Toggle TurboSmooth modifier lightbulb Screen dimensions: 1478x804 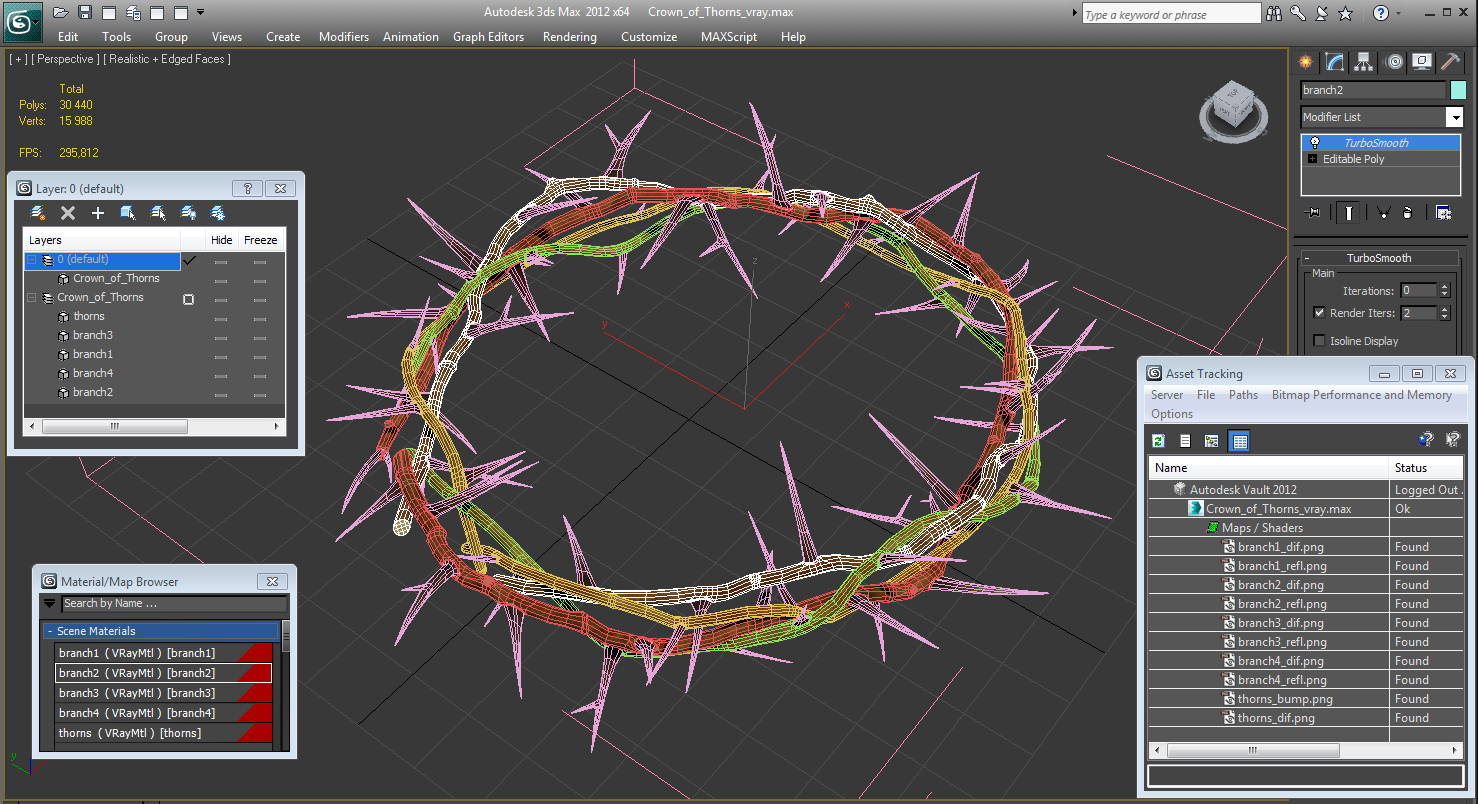coord(1315,143)
